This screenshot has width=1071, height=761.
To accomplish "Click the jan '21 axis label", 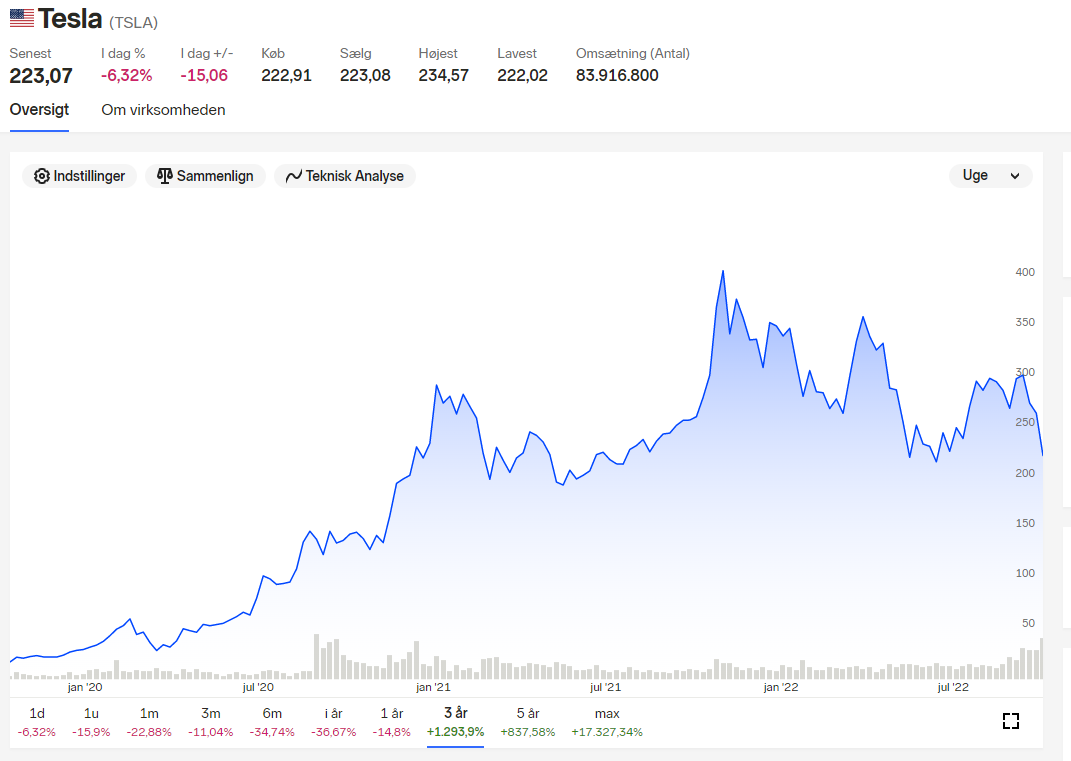I will [x=433, y=687].
